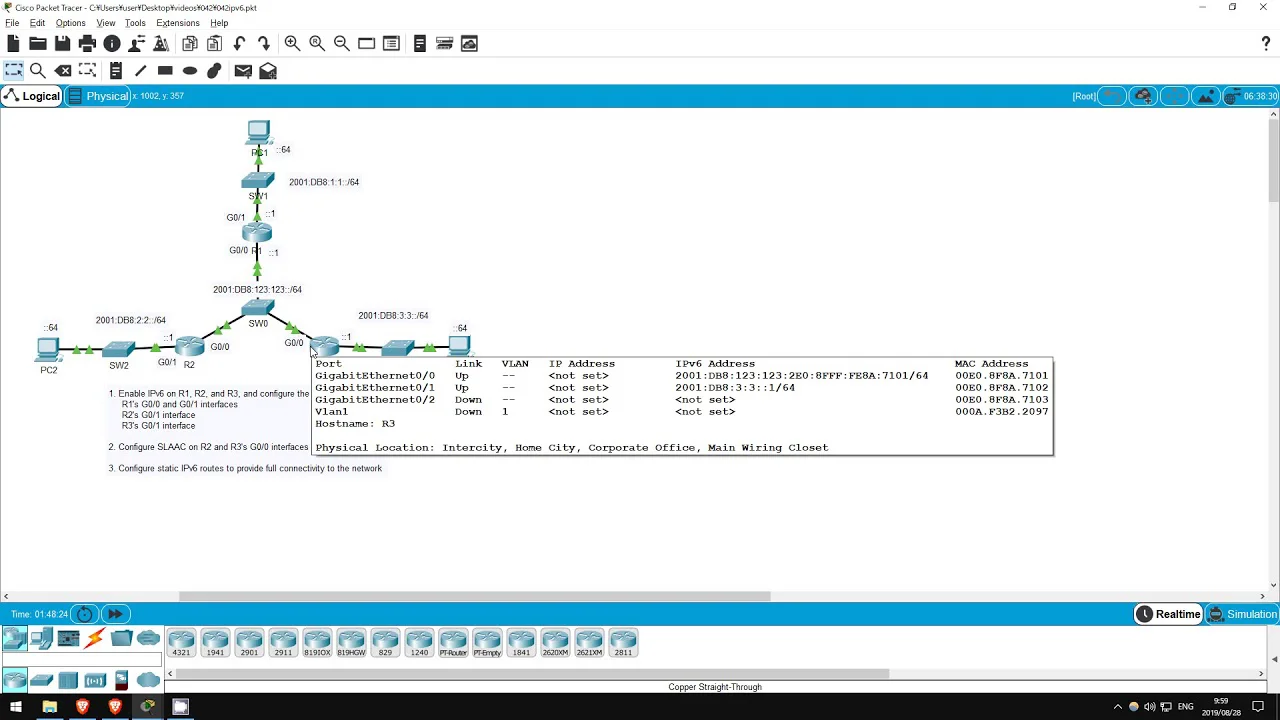This screenshot has width=1280, height=720.
Task: Pick the Delete tool in the toolbar
Action: tap(63, 70)
